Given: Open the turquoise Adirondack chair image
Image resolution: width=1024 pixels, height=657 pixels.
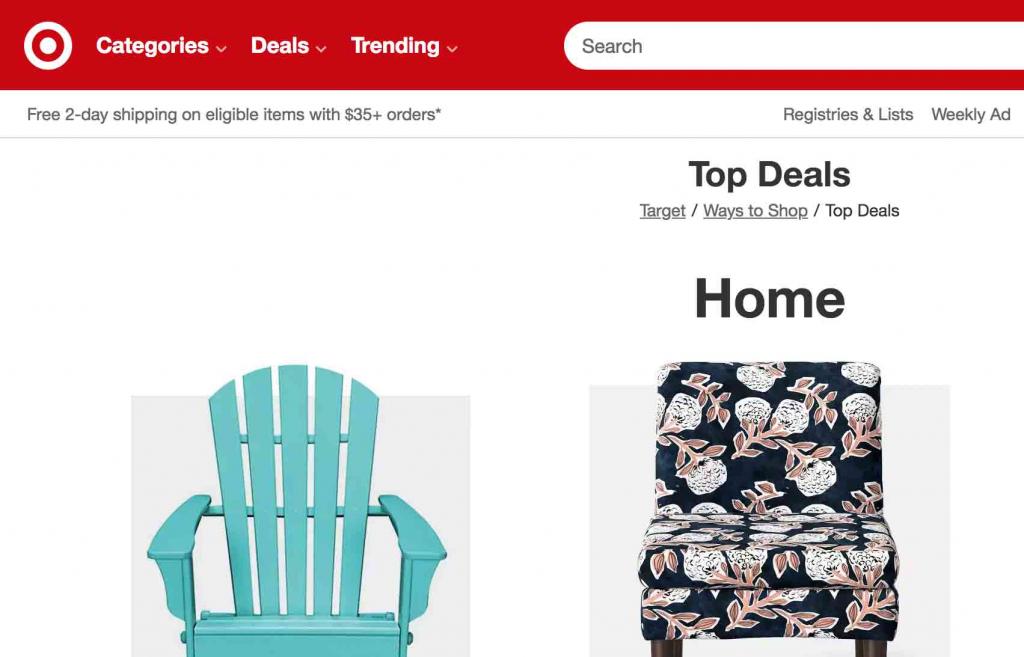Looking at the screenshot, I should point(298,511).
